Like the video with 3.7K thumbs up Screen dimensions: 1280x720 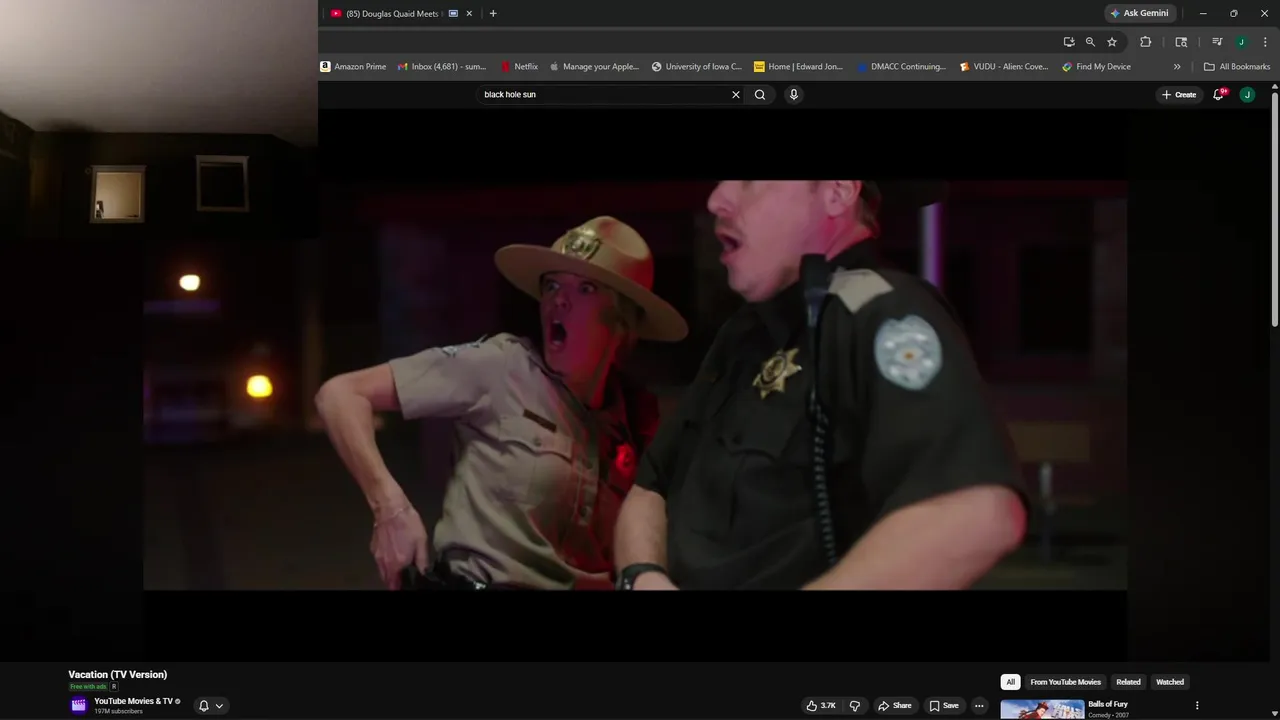coord(821,706)
